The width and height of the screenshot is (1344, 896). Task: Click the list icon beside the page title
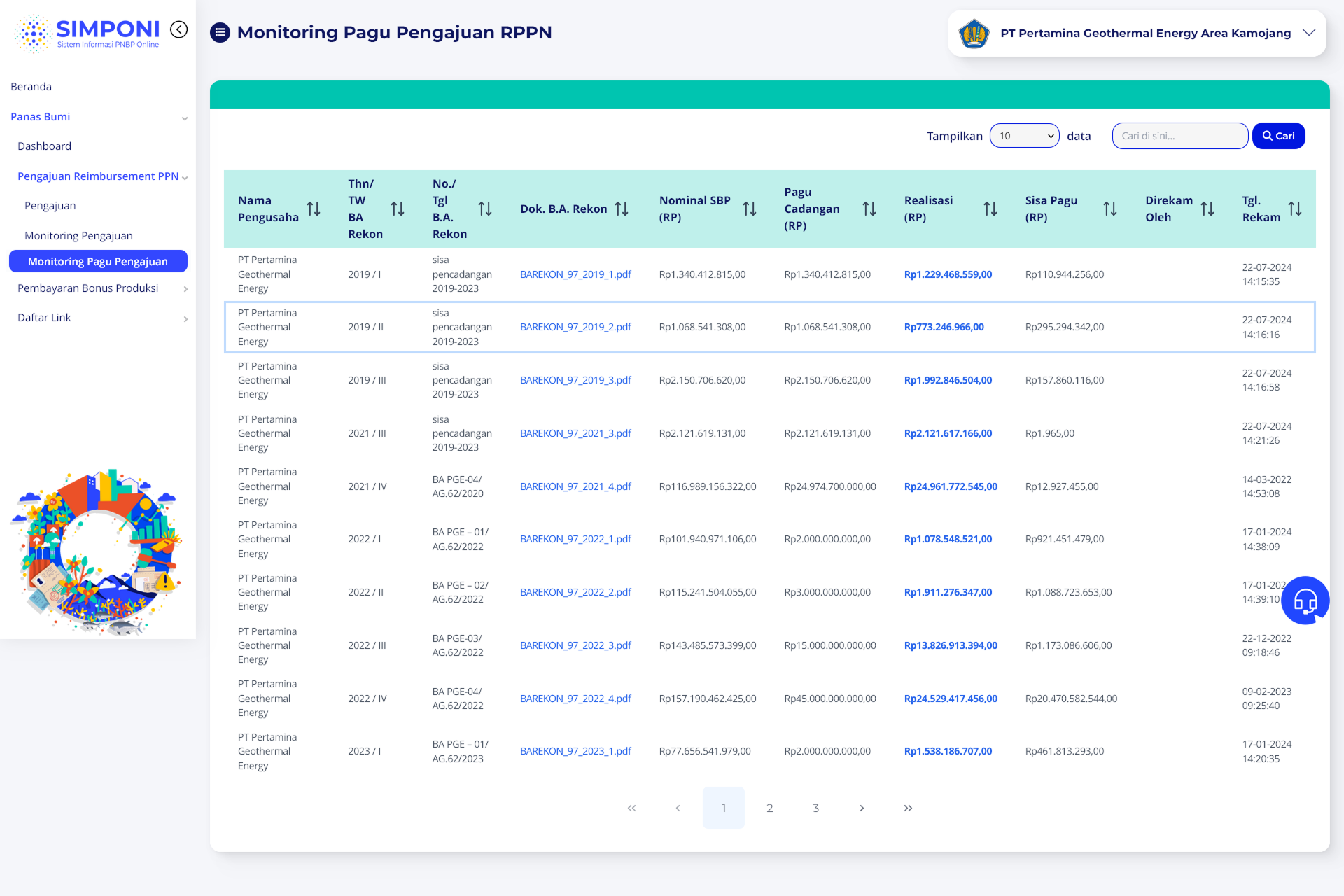click(220, 32)
